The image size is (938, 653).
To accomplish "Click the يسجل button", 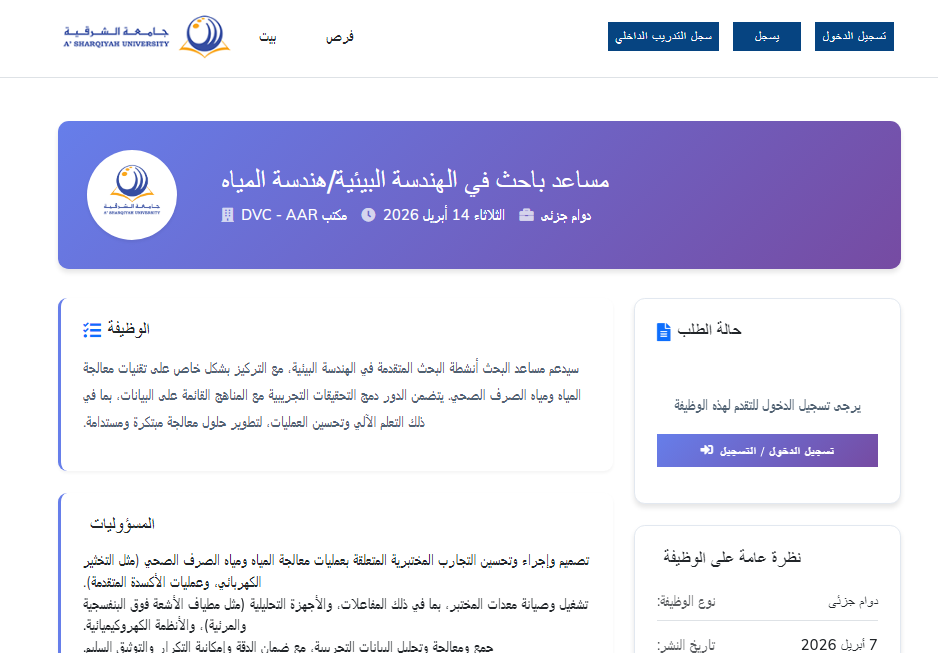I will pos(766,35).
